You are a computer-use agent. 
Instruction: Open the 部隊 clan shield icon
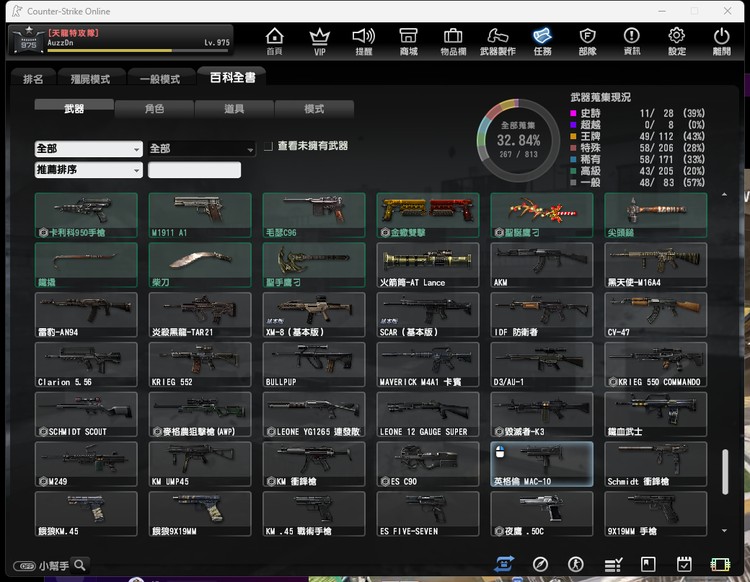(x=587, y=40)
